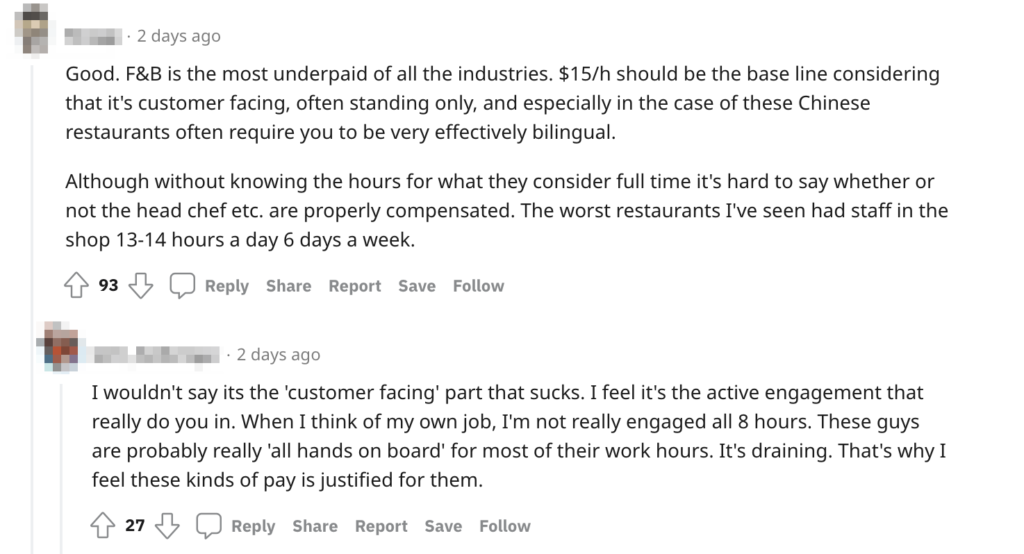Reply to the F&B underpaid comment
This screenshot has height=554, width=1024.
[226, 286]
